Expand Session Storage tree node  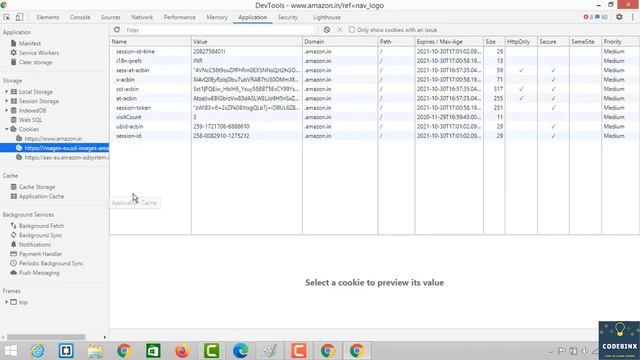click(x=7, y=101)
